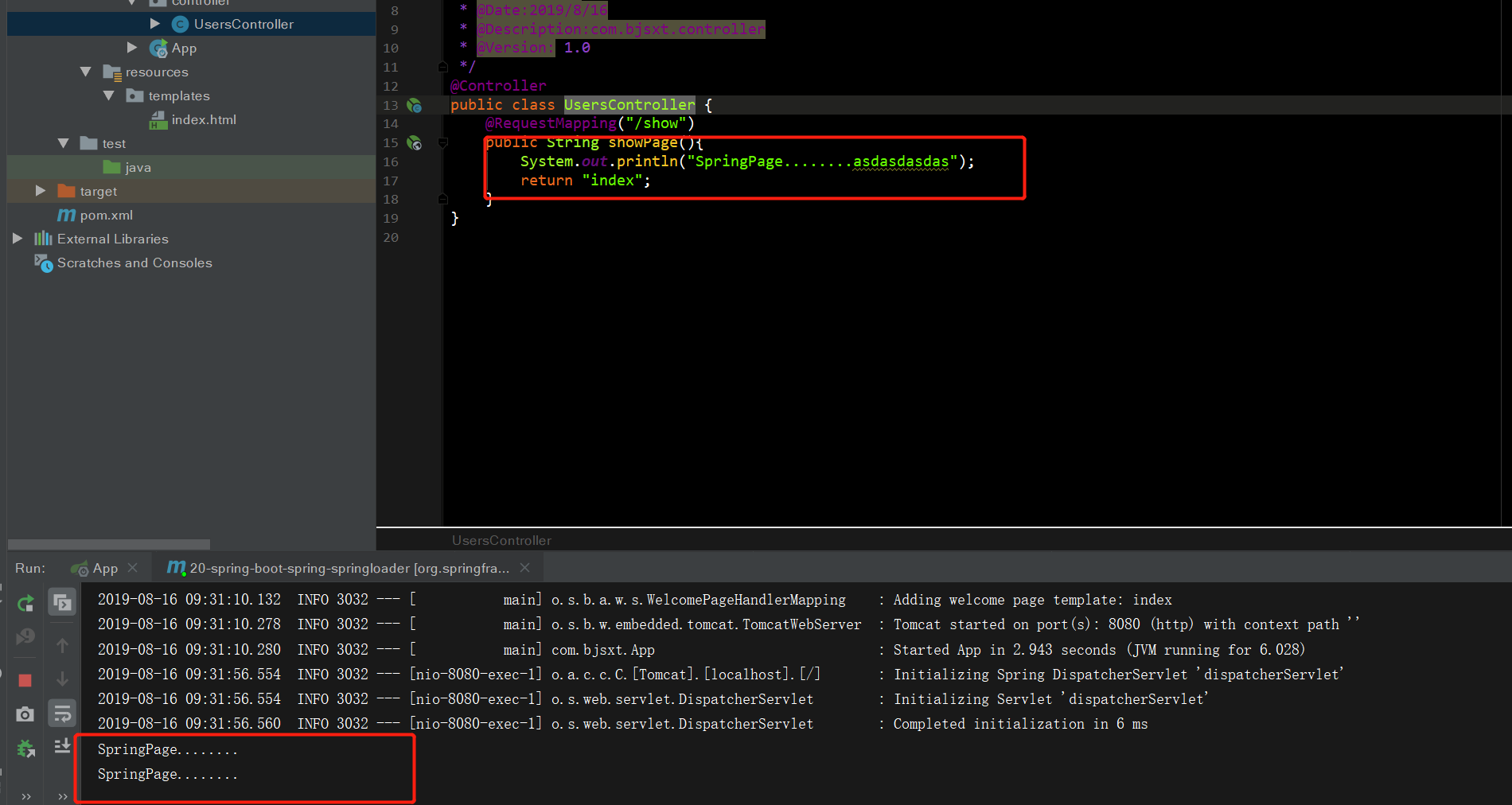Click the request mapping gutter icon on line 15

click(x=415, y=143)
